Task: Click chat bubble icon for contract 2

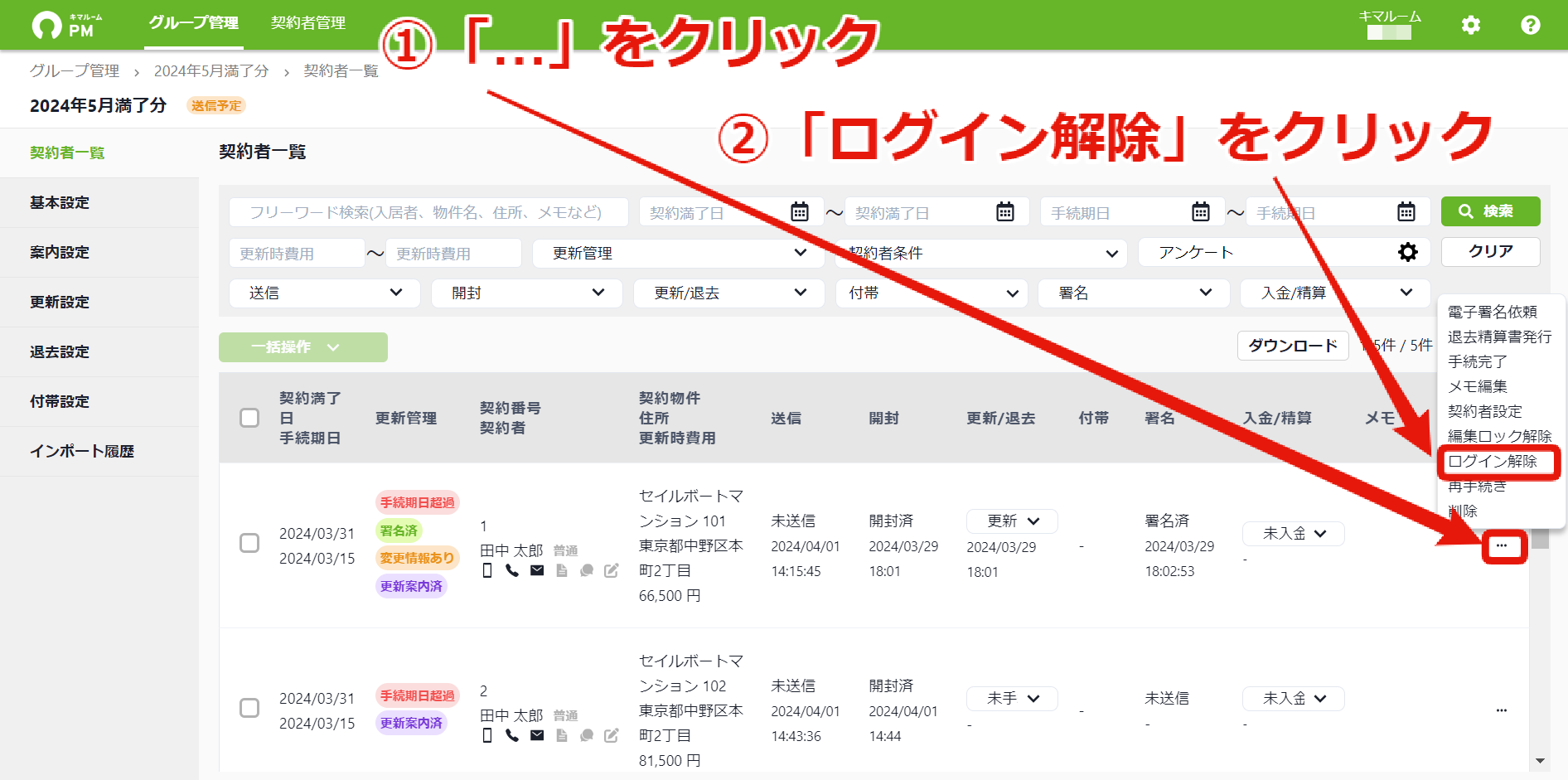Action: point(587,735)
